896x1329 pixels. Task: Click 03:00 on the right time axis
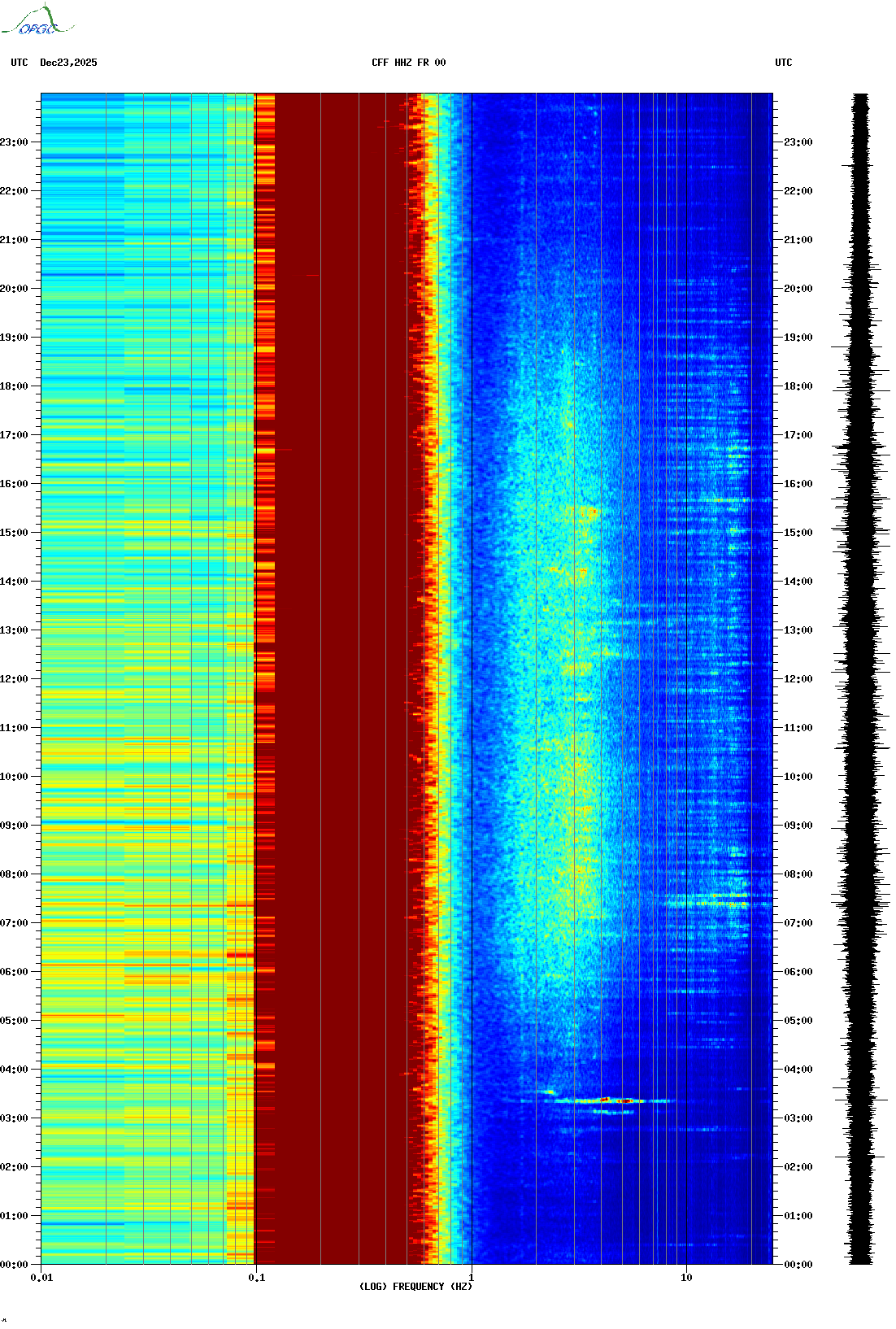798,1118
